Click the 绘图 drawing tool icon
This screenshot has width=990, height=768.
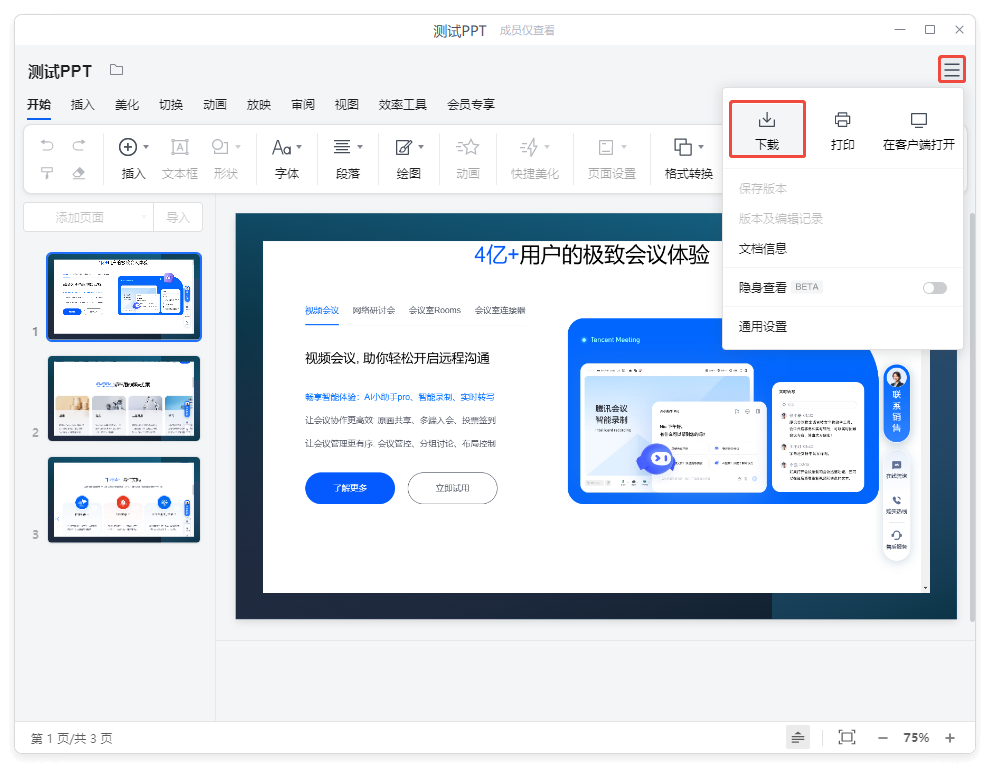[x=403, y=147]
